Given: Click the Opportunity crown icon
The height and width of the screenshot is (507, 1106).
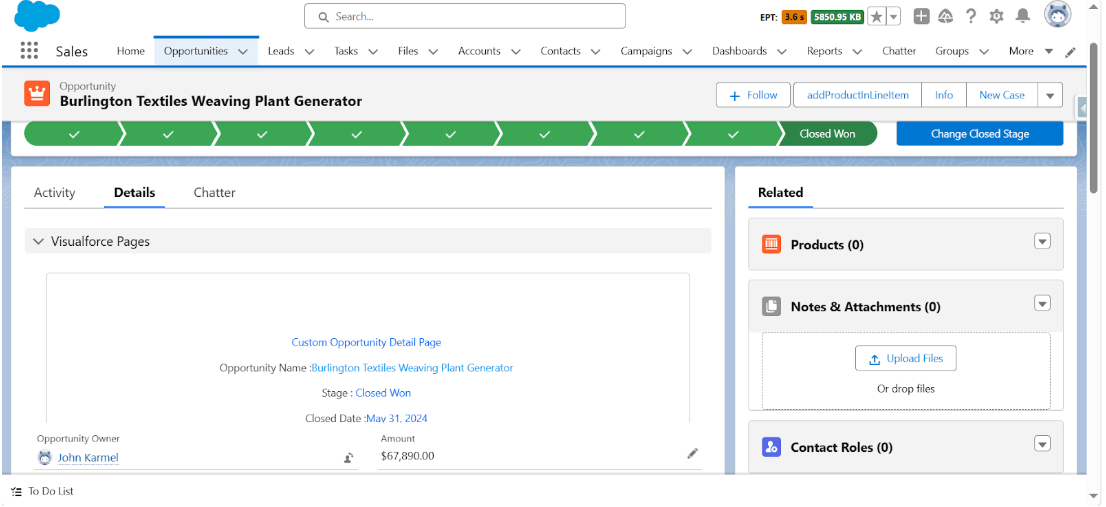Looking at the screenshot, I should [x=36, y=93].
